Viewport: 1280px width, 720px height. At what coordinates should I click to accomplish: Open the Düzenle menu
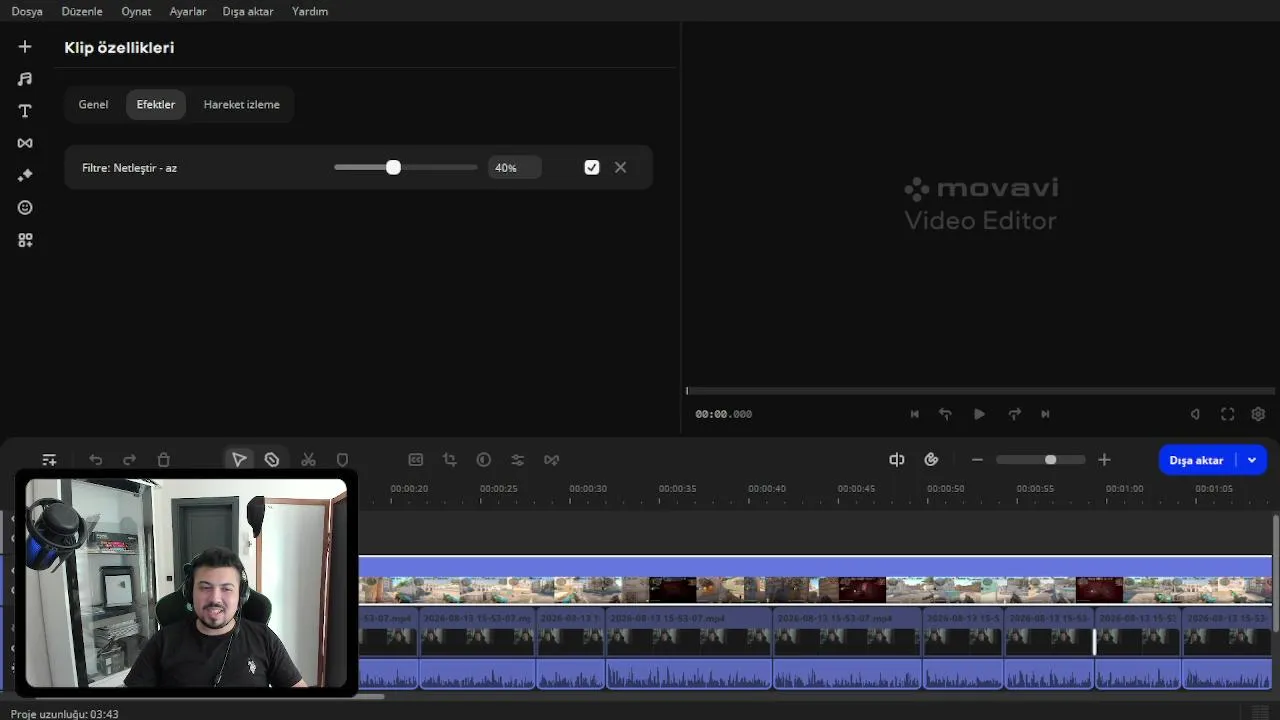pyautogui.click(x=82, y=11)
